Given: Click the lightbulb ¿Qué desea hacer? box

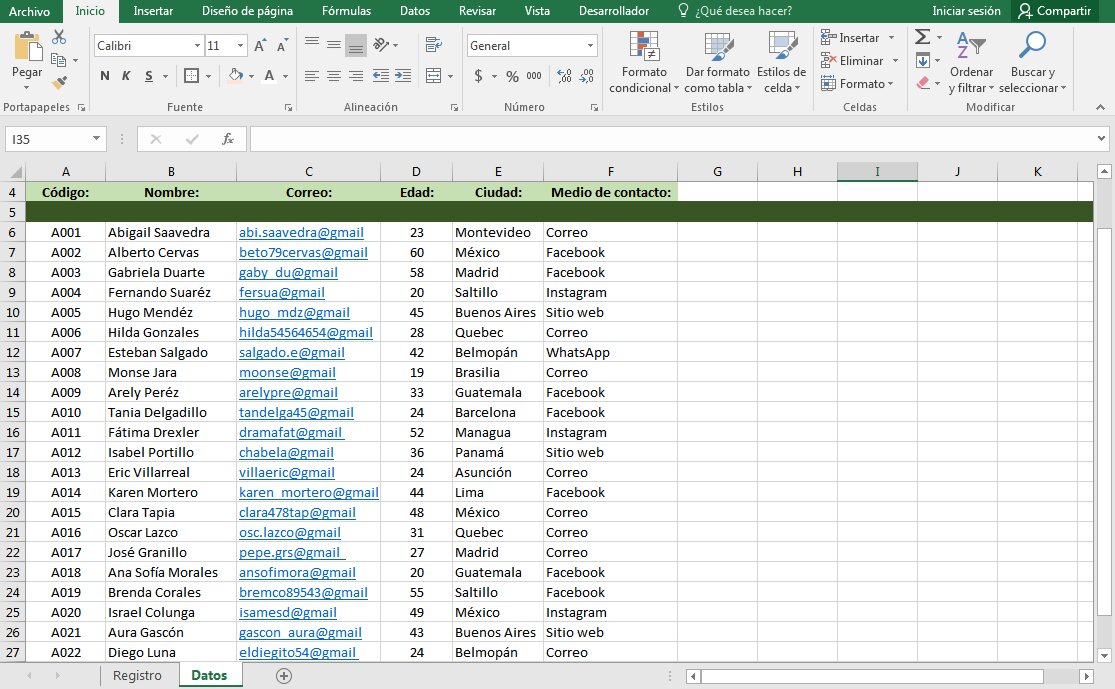Looking at the screenshot, I should pos(735,11).
